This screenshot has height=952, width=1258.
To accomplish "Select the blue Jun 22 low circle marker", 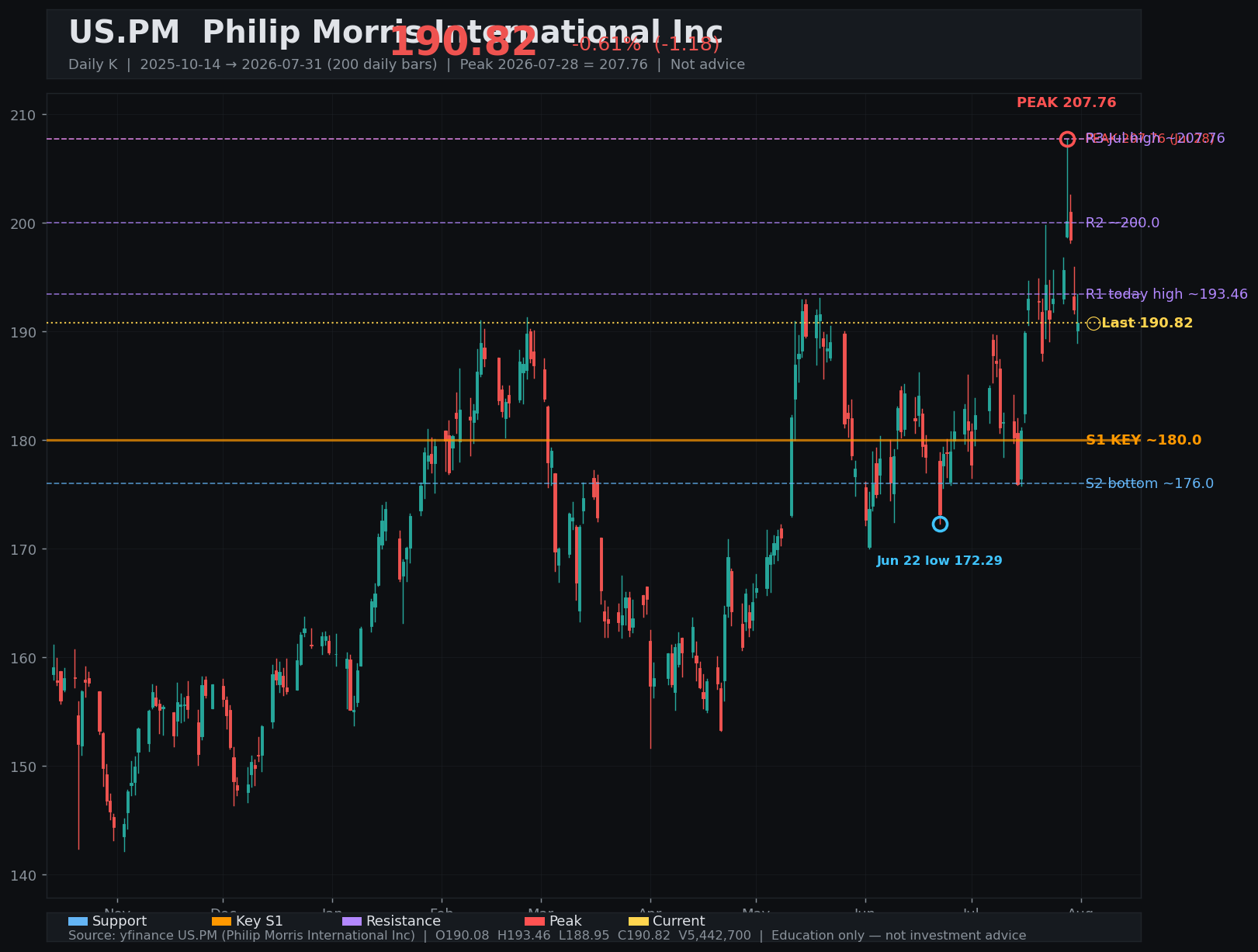I will tap(940, 524).
